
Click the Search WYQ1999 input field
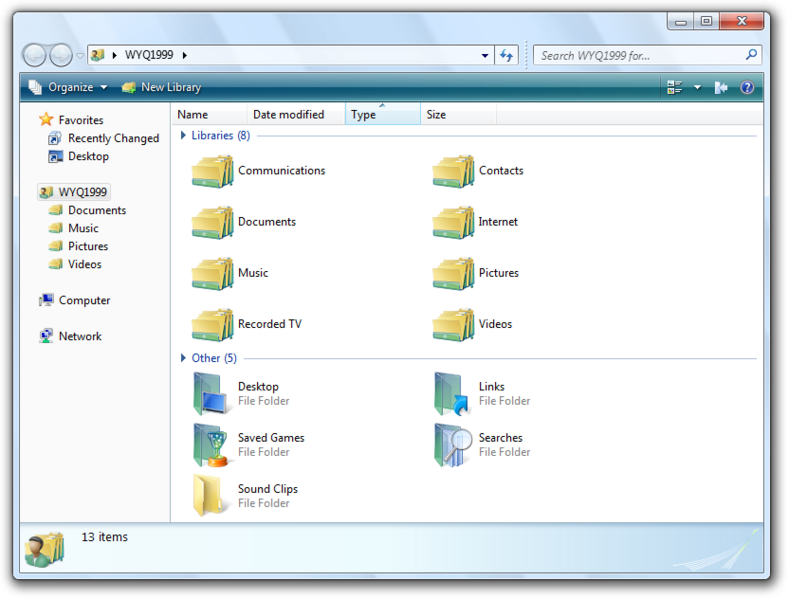640,56
